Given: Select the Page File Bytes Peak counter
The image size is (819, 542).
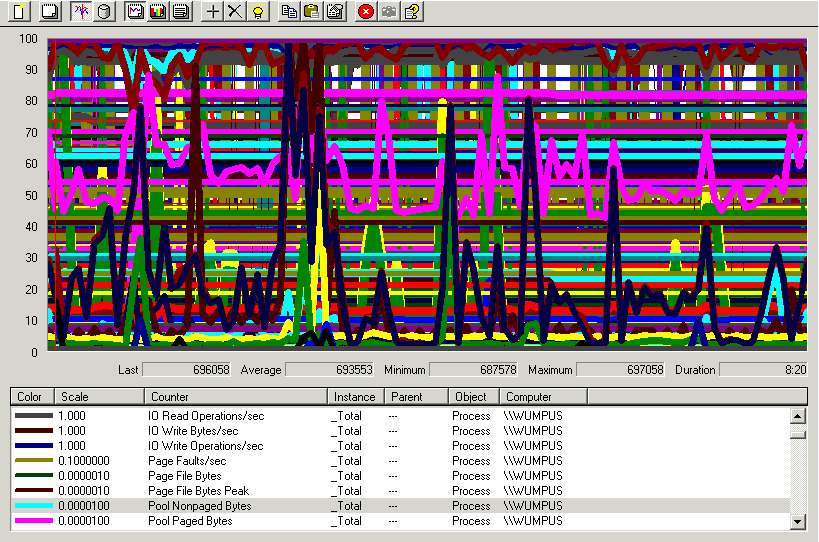Looking at the screenshot, I should coord(400,491).
